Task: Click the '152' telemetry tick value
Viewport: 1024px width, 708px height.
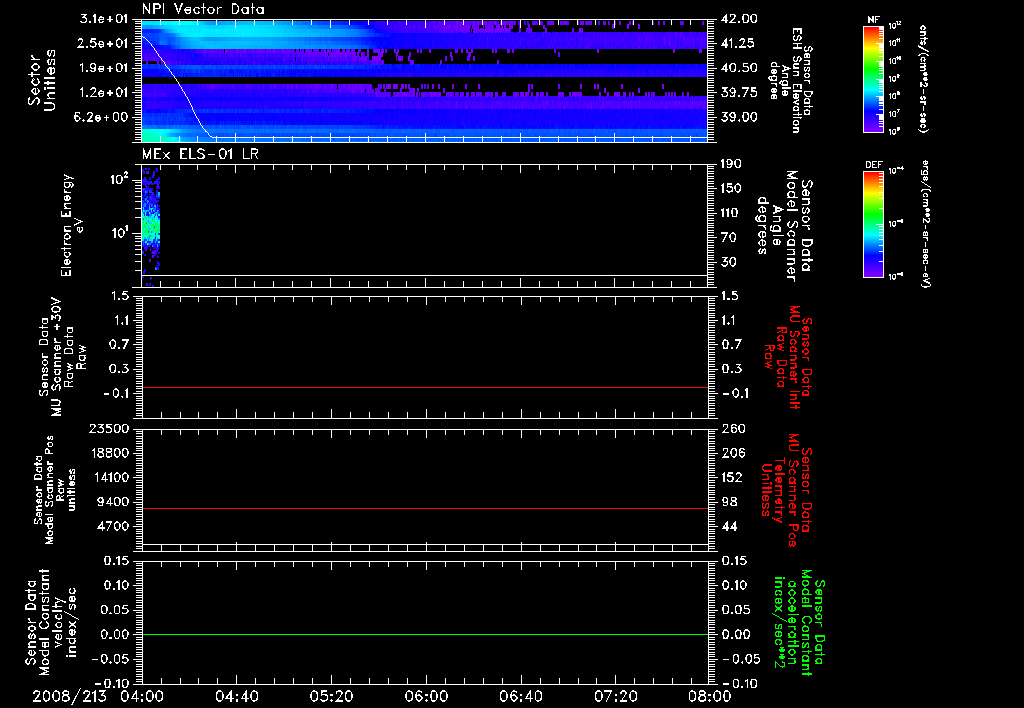Action: coord(731,477)
